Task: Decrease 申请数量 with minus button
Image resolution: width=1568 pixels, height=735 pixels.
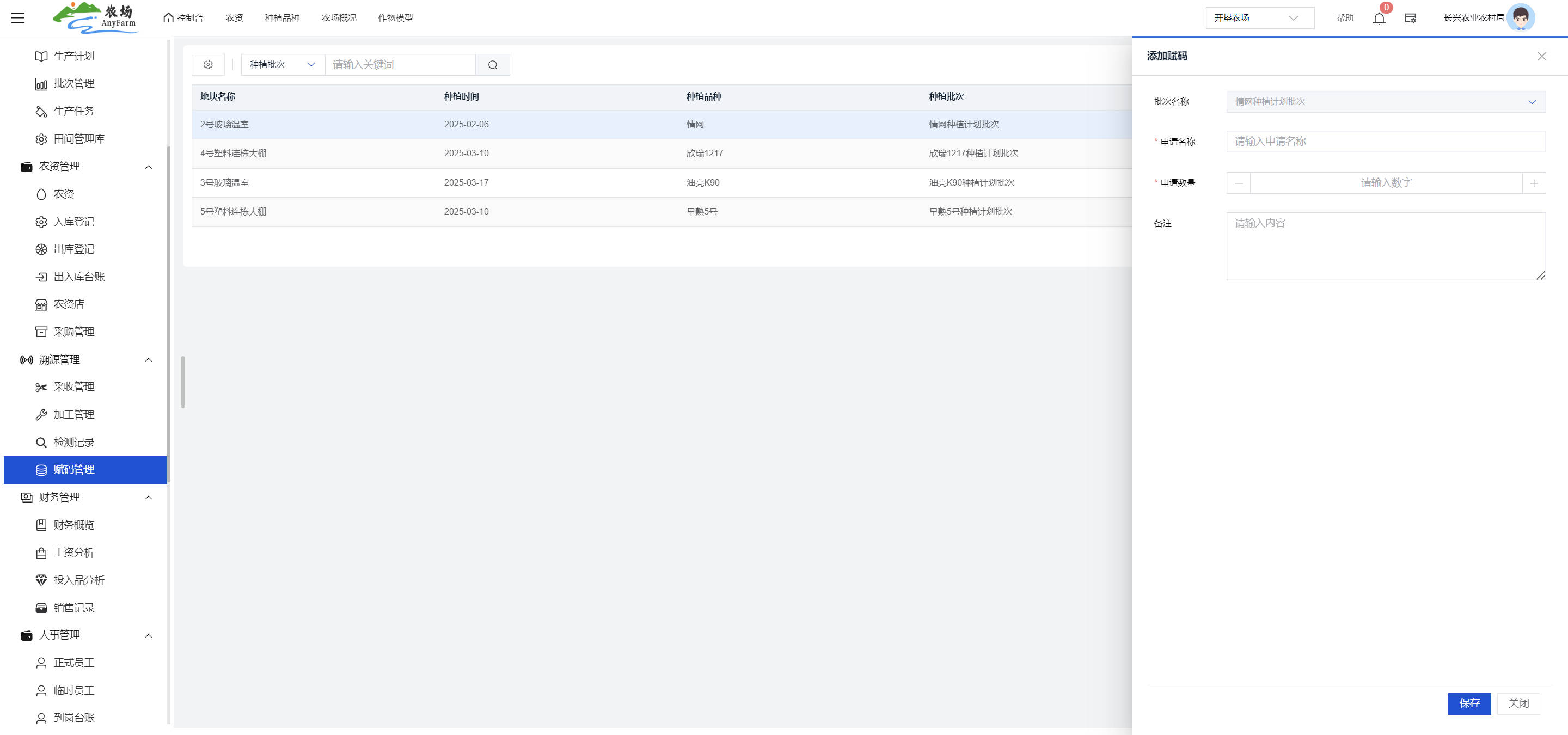Action: (1238, 183)
